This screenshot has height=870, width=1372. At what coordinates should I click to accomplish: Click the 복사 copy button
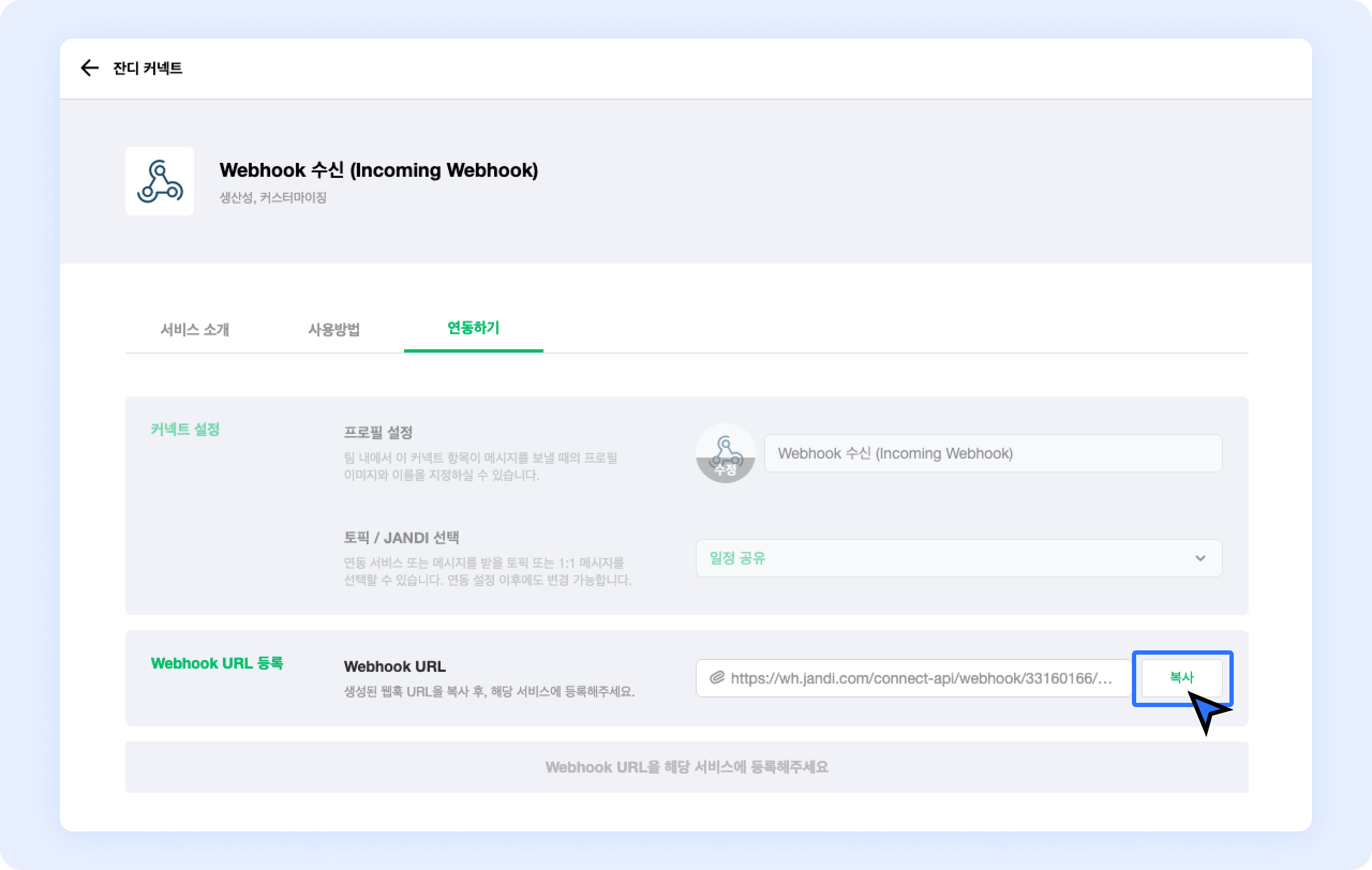tap(1181, 677)
